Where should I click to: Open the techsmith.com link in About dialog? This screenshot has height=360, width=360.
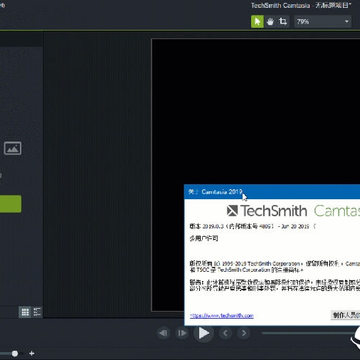(x=222, y=315)
